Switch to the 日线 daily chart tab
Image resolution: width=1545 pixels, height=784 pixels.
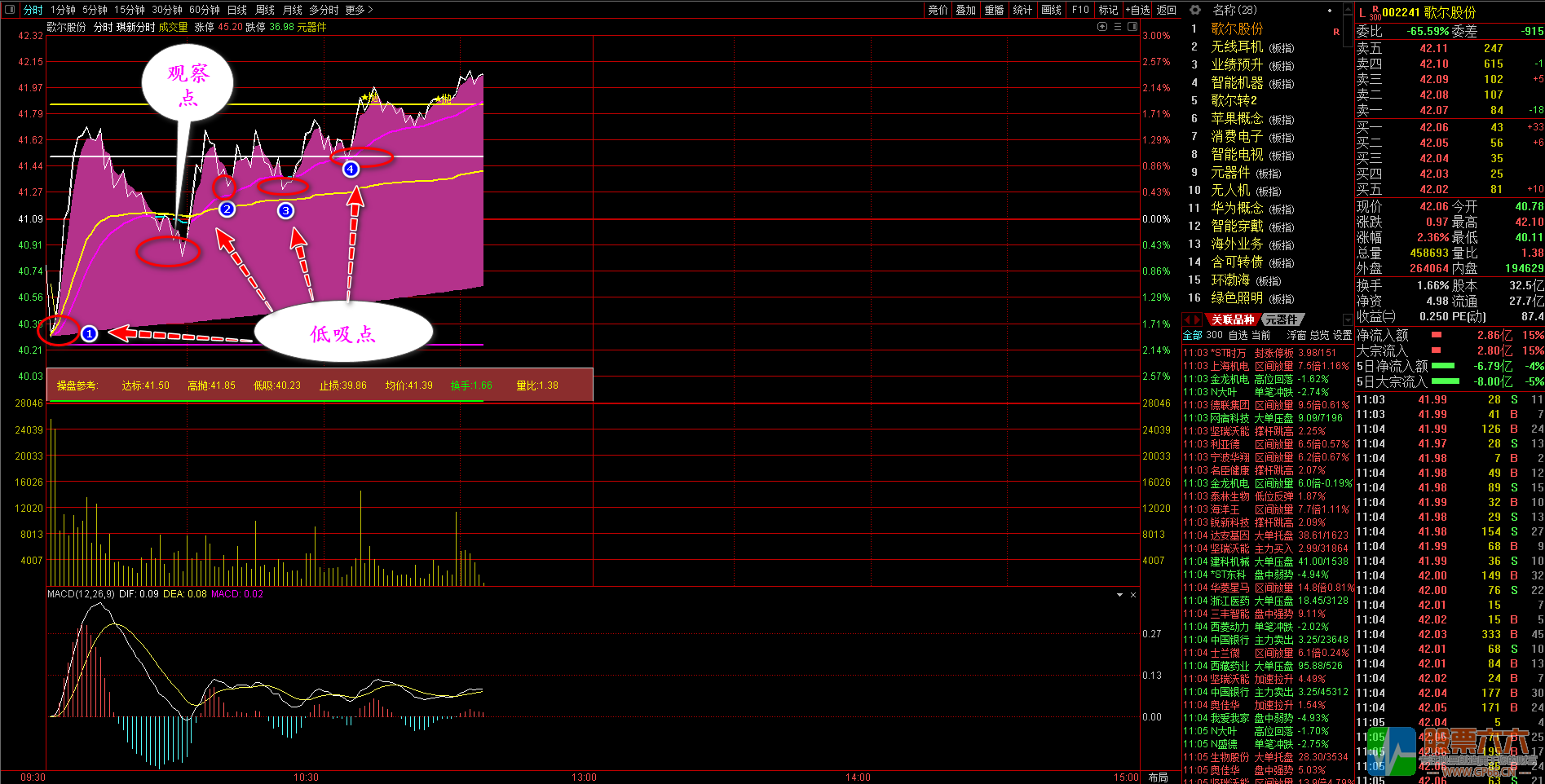[x=236, y=10]
